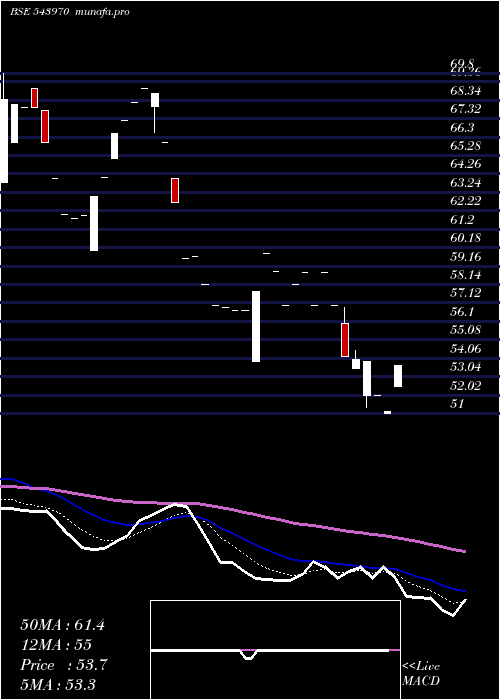Click the 12MA : 55 readout
500x700 pixels.
pos(56,645)
